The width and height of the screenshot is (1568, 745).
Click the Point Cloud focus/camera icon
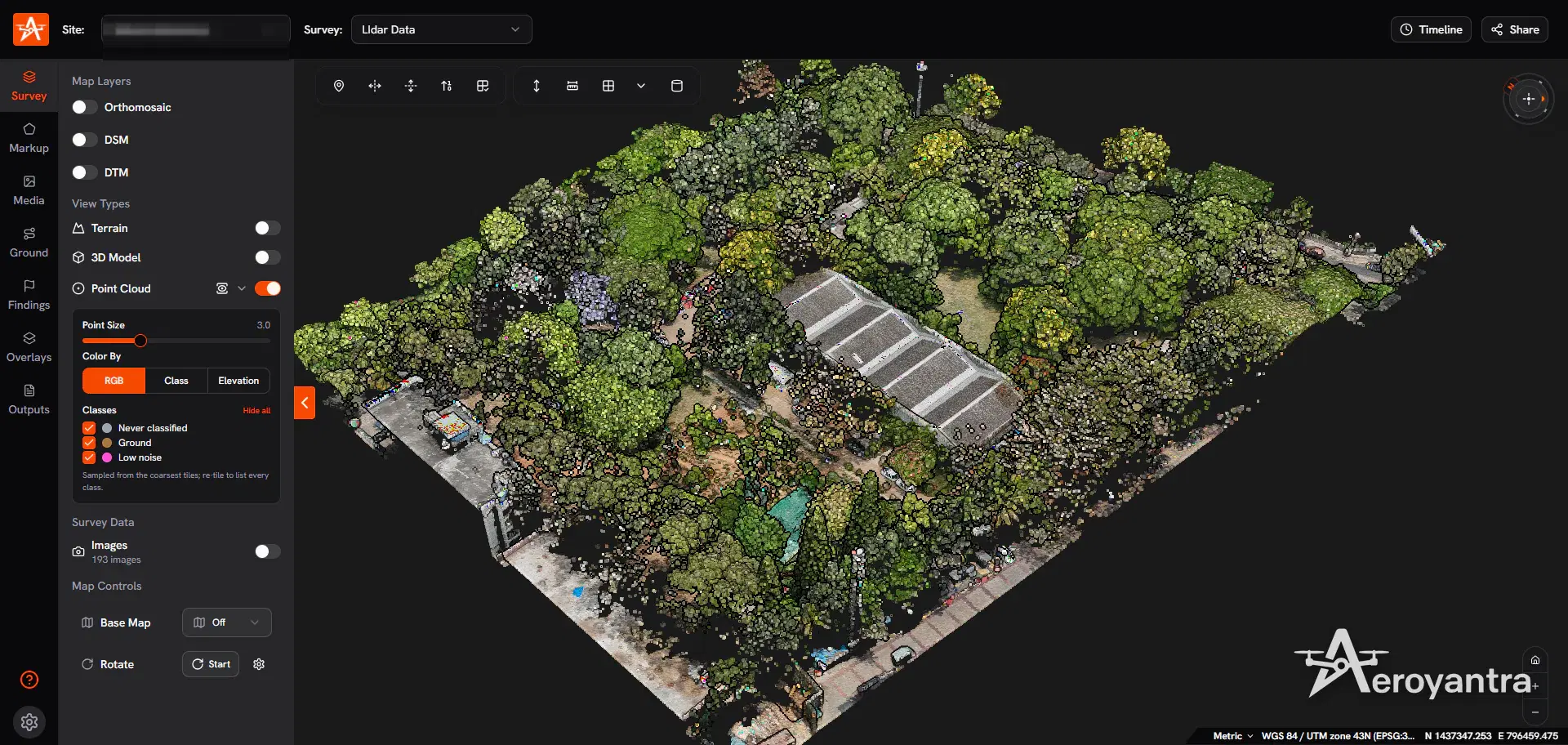[222, 288]
